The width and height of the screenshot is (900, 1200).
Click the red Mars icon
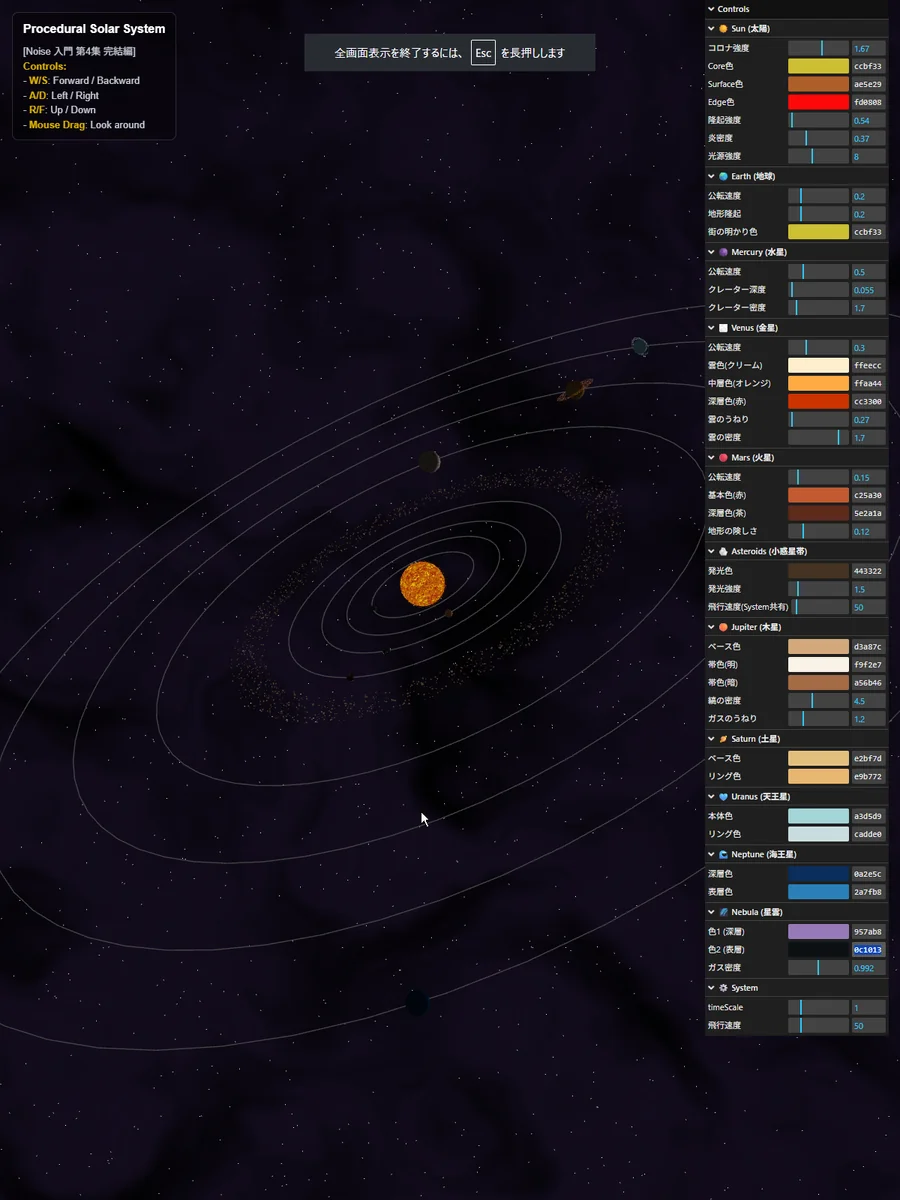pyautogui.click(x=723, y=457)
